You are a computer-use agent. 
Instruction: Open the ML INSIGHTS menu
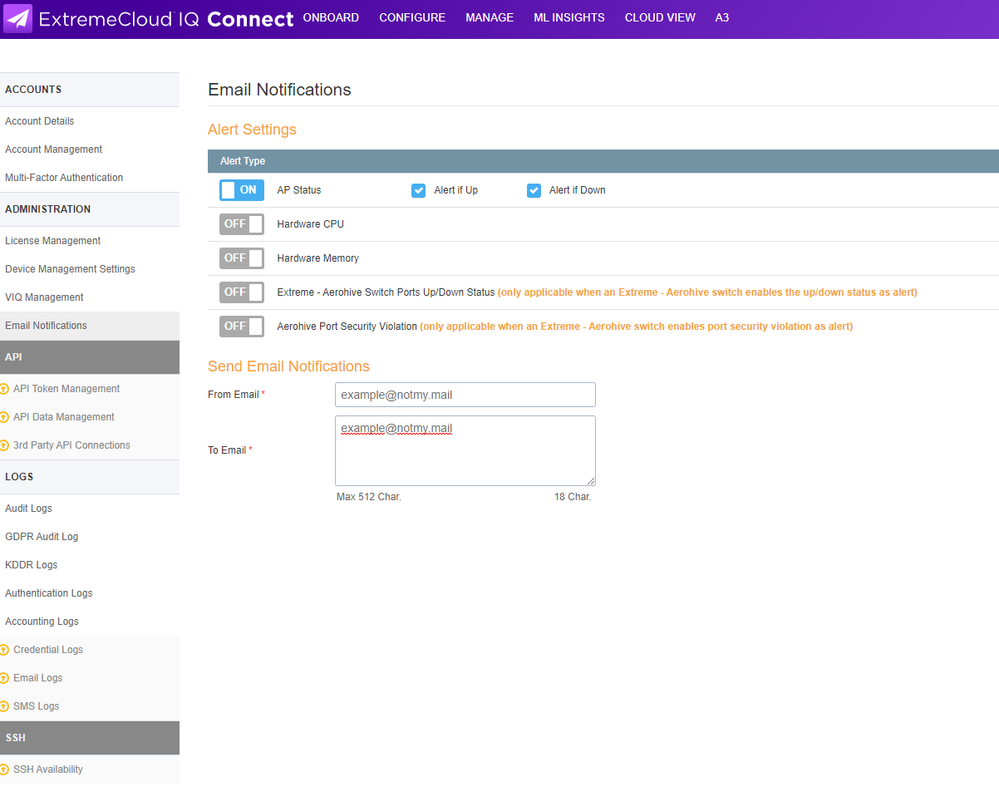[x=569, y=18]
